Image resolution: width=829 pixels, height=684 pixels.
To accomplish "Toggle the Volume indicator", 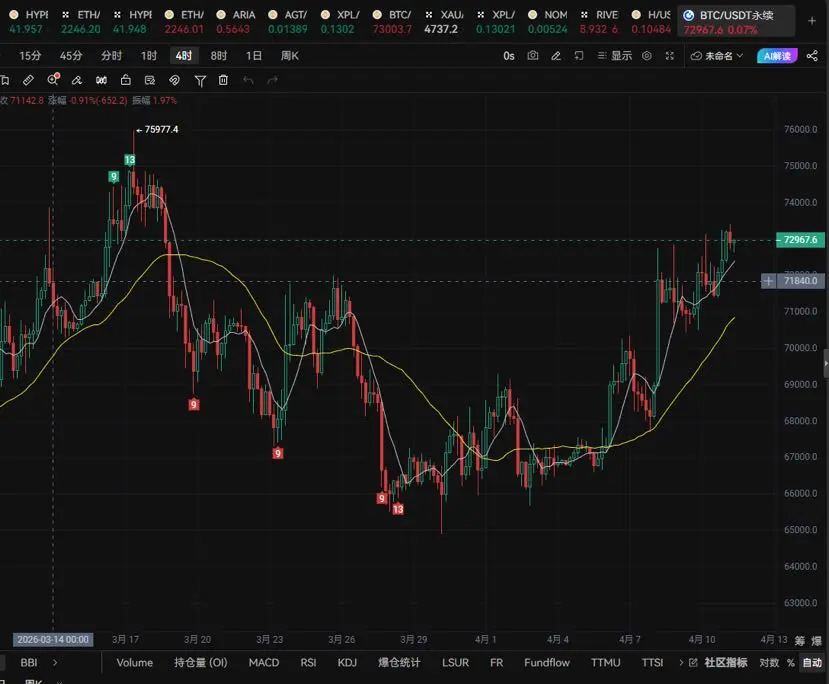I will click(x=135, y=662).
